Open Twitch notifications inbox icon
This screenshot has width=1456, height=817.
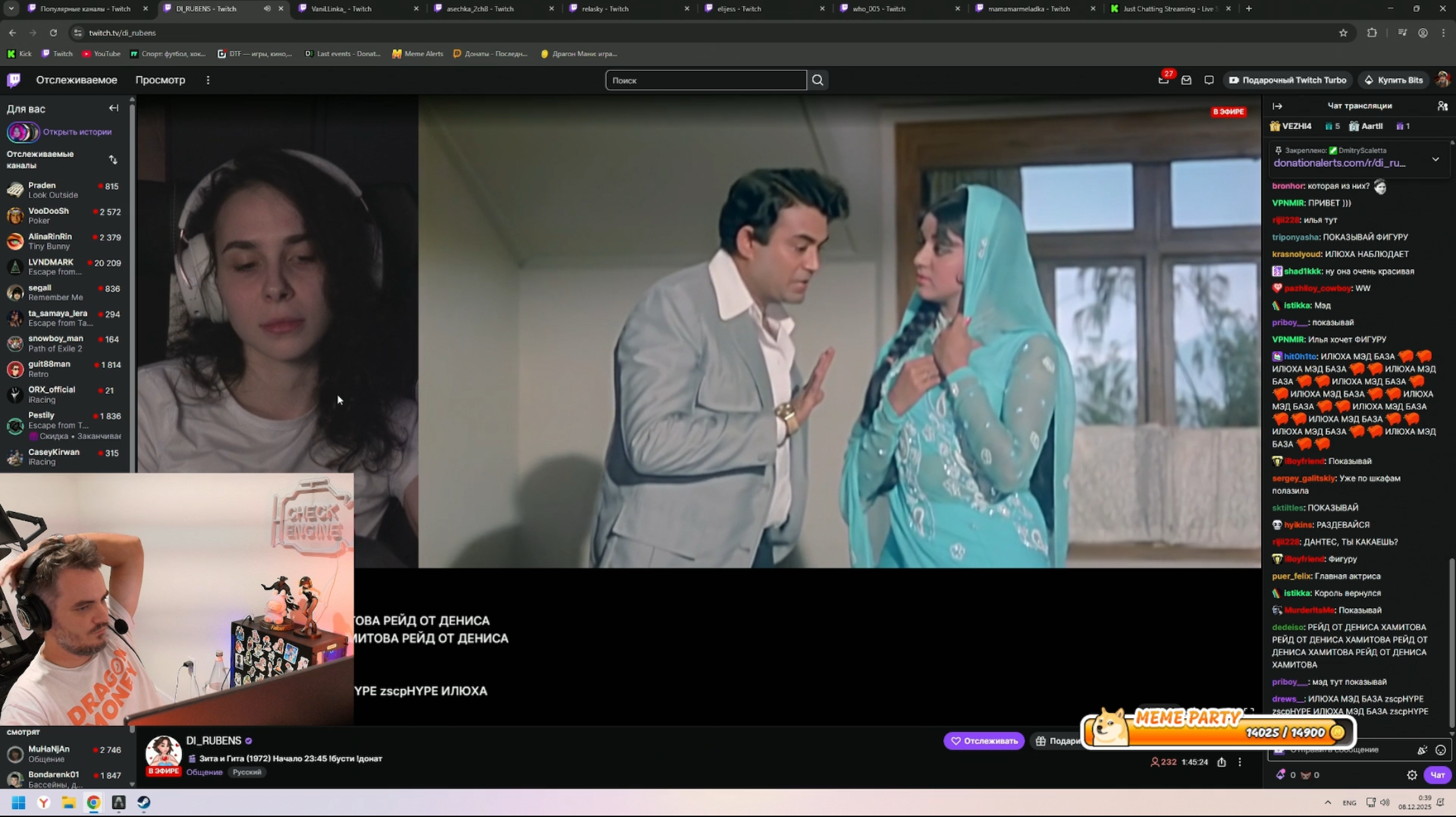1186,80
